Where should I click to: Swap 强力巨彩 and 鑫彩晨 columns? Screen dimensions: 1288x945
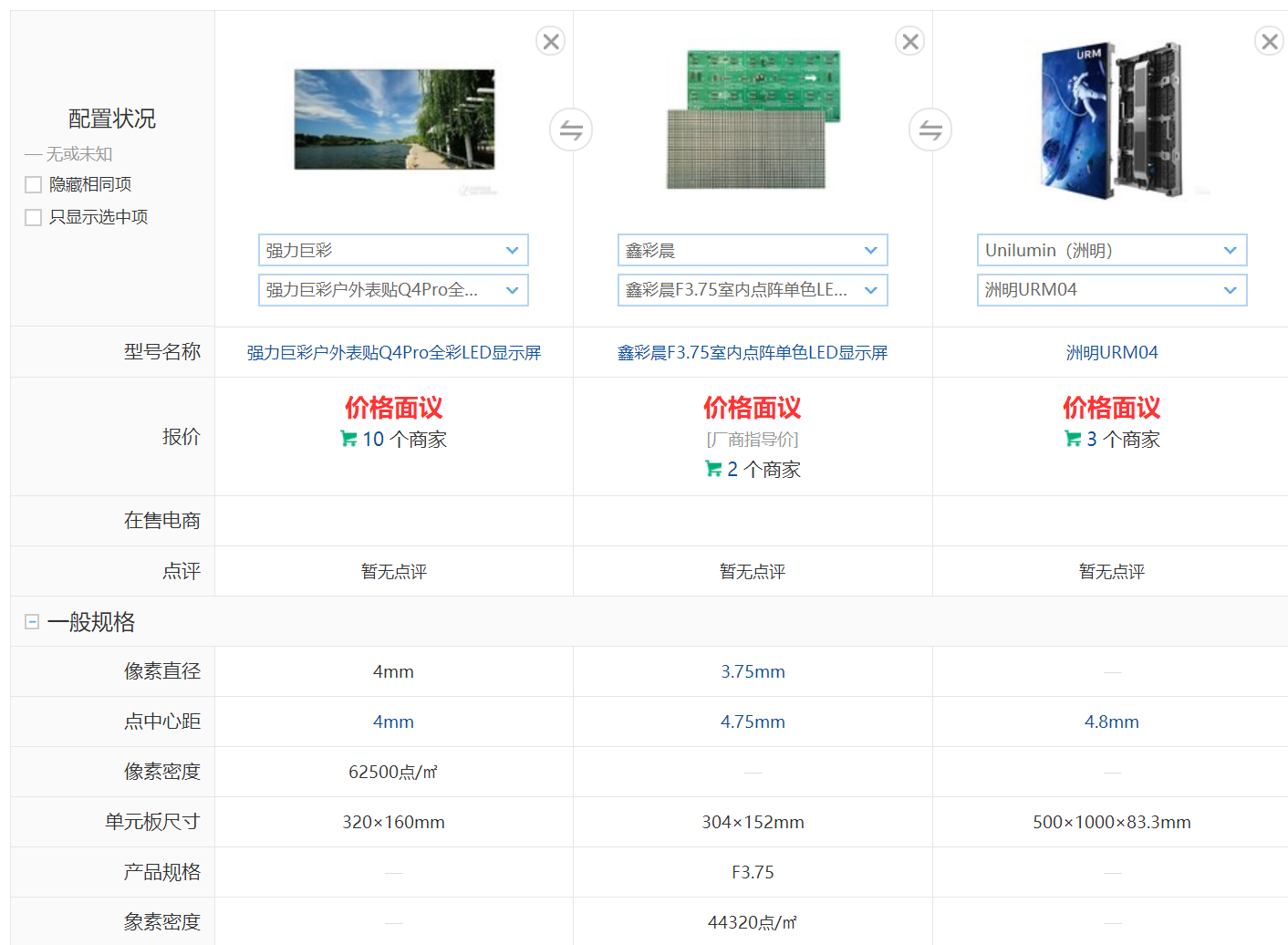[571, 130]
